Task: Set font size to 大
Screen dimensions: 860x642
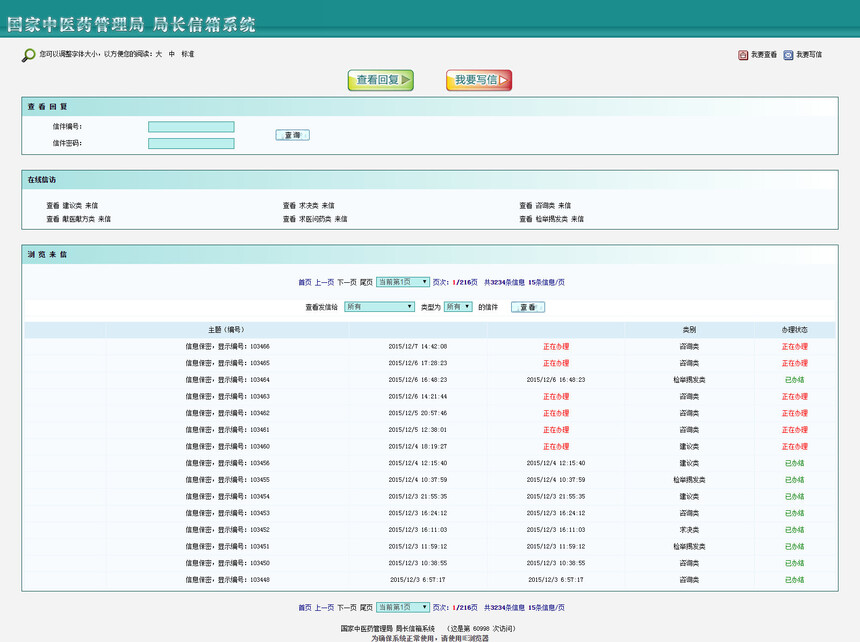Action: tap(158, 54)
